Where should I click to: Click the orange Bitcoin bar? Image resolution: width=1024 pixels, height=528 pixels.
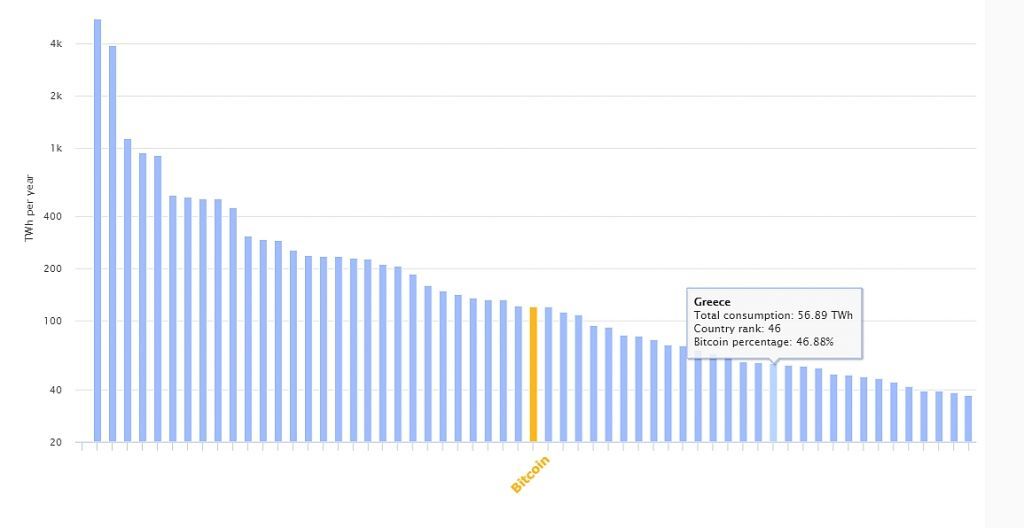pos(533,374)
